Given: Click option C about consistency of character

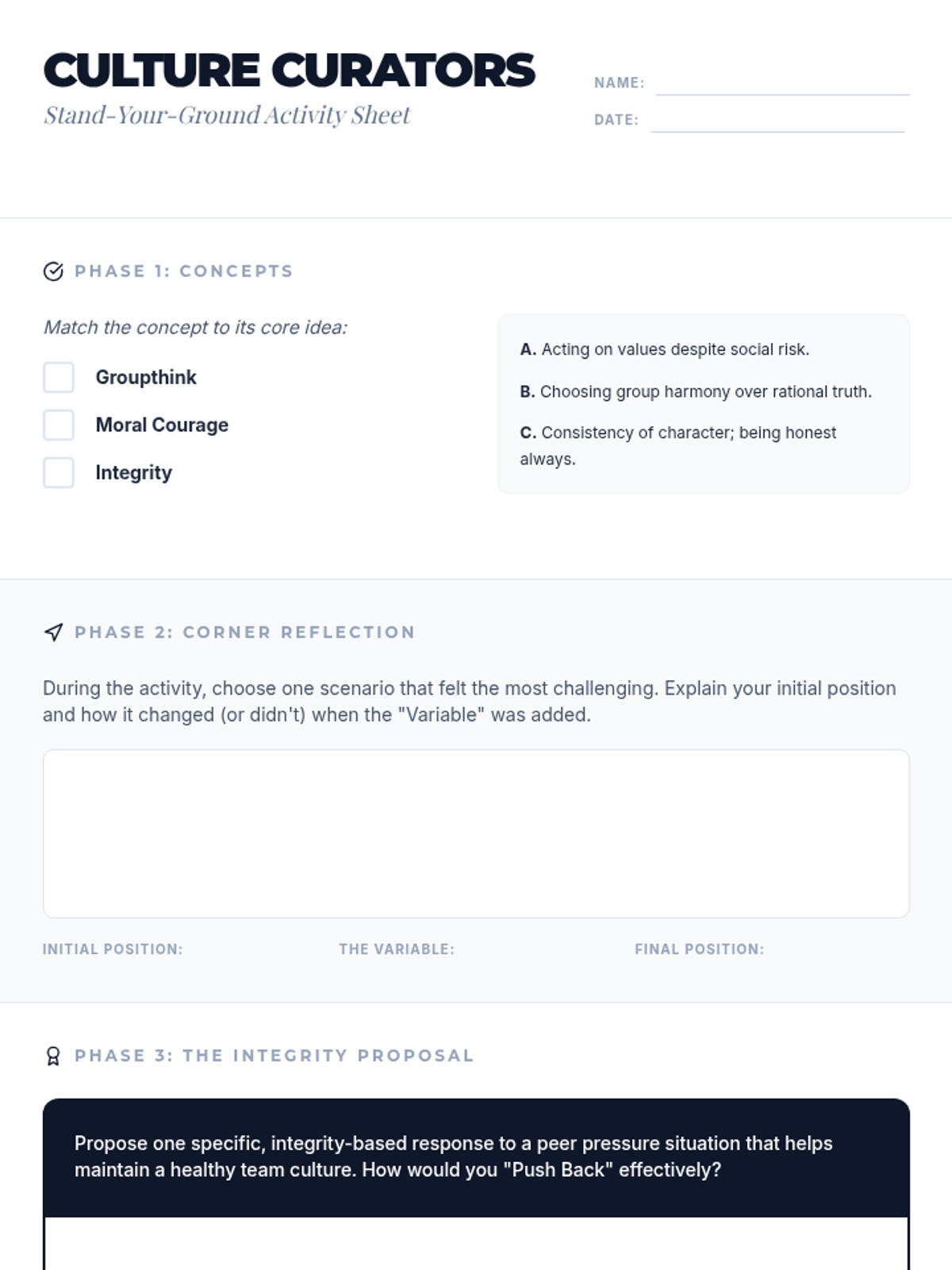Looking at the screenshot, I should 678,433.
